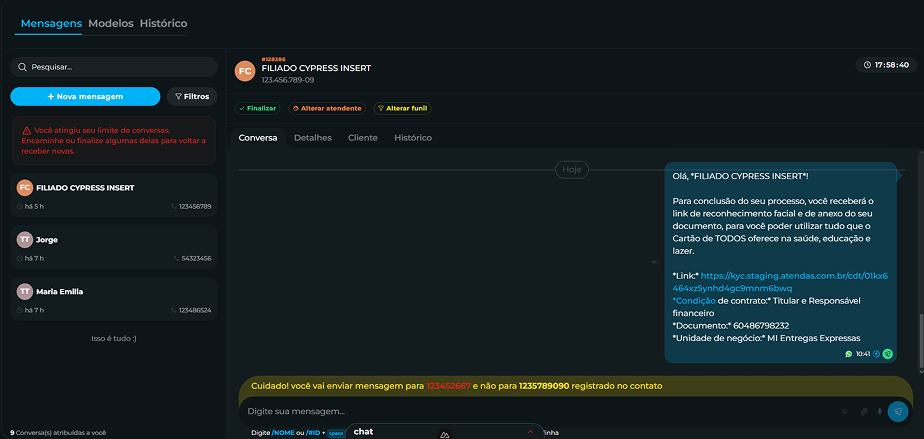Click CPF 123.456.789-09 in header
Image resolution: width=924 pixels, height=439 pixels.
pyautogui.click(x=288, y=80)
